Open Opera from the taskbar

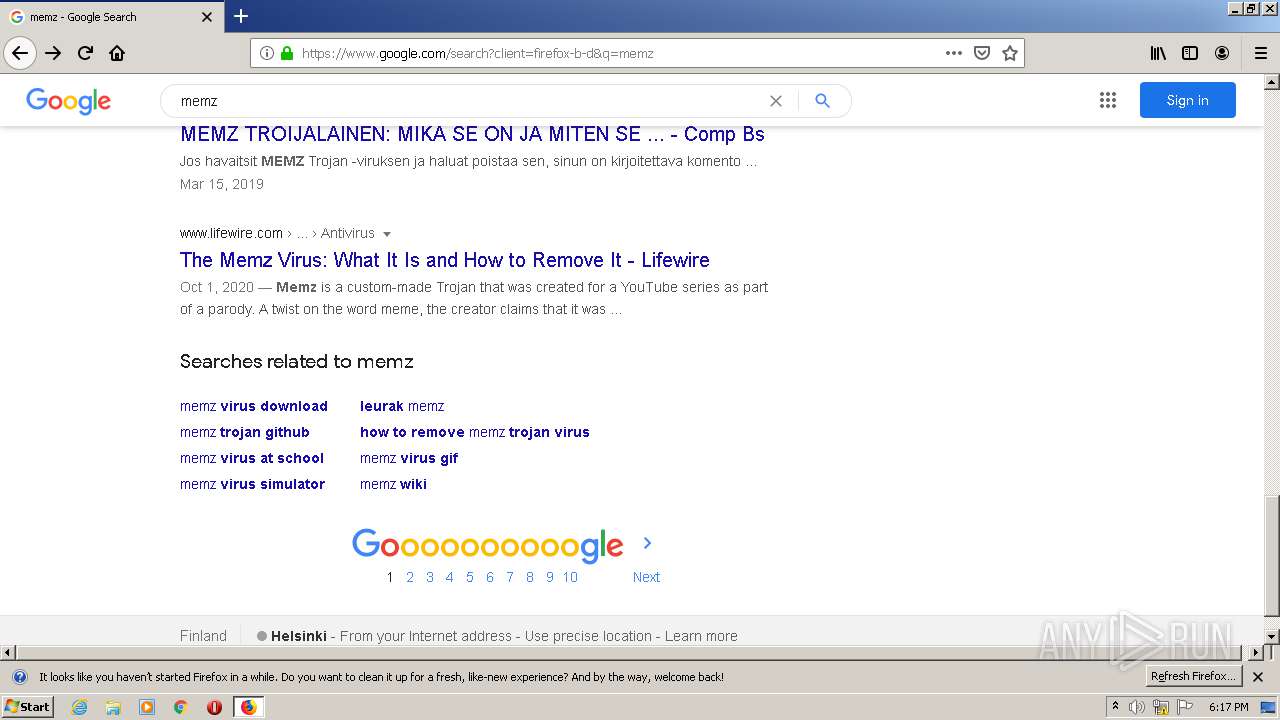[x=214, y=707]
